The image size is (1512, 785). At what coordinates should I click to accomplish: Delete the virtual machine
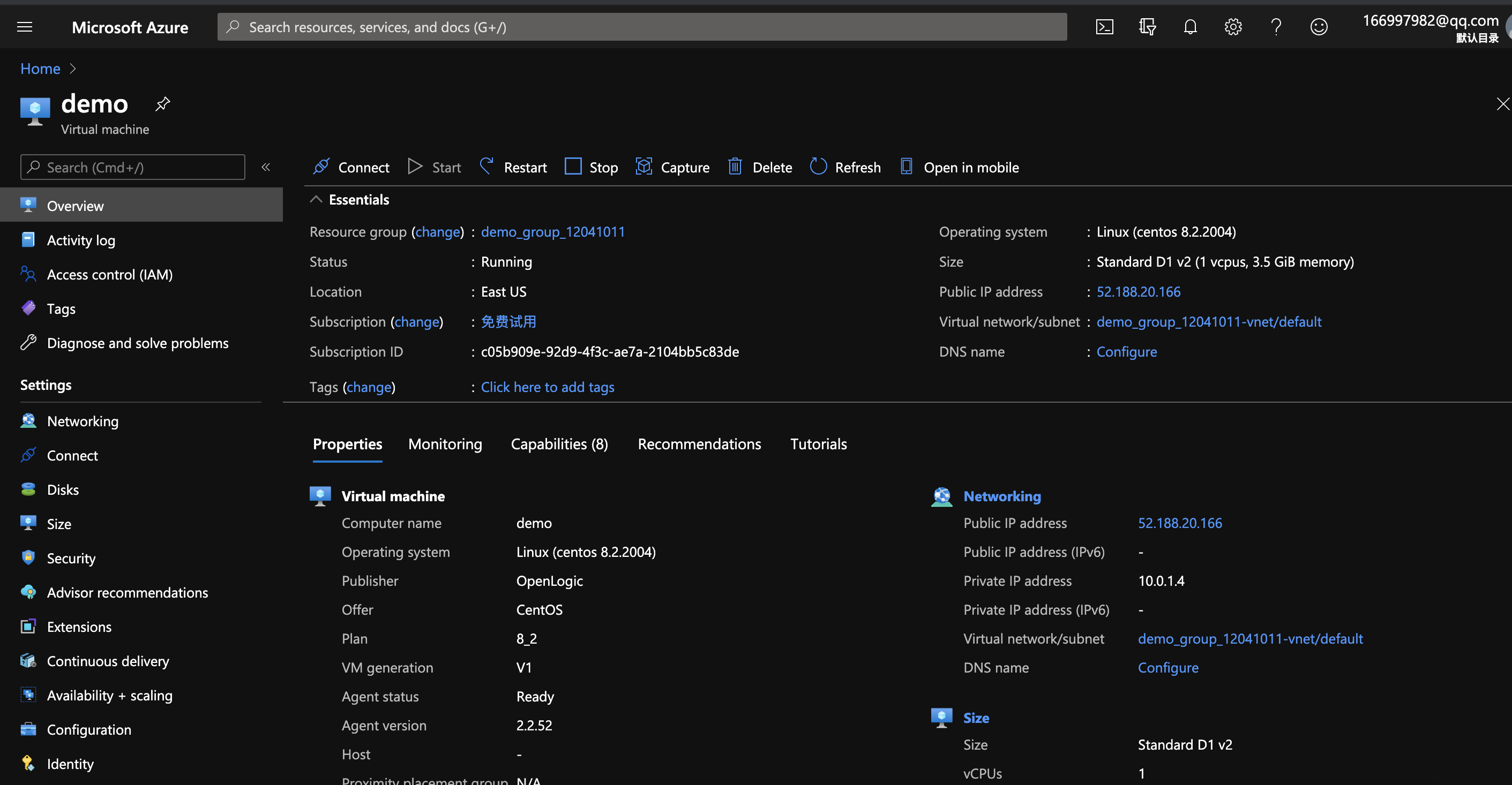(760, 167)
